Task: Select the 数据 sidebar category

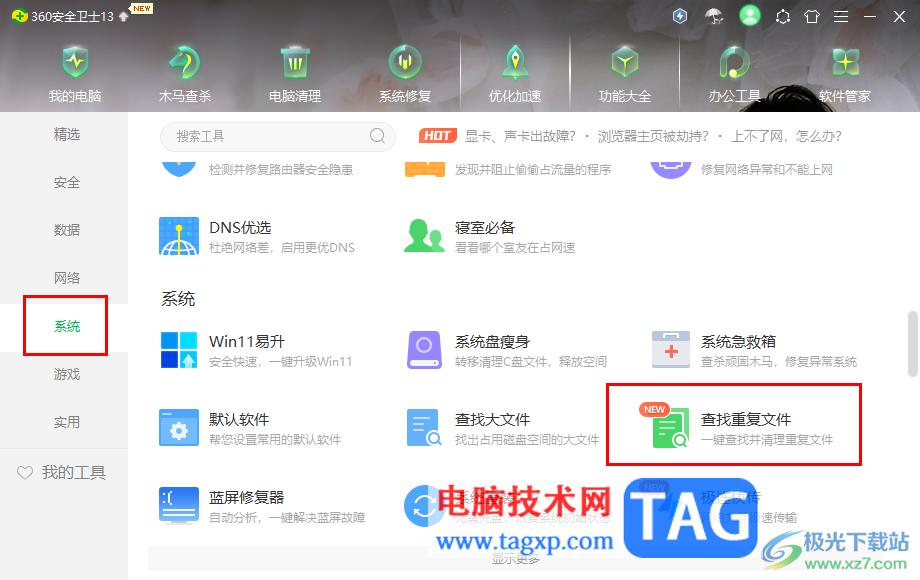Action: coord(67,230)
